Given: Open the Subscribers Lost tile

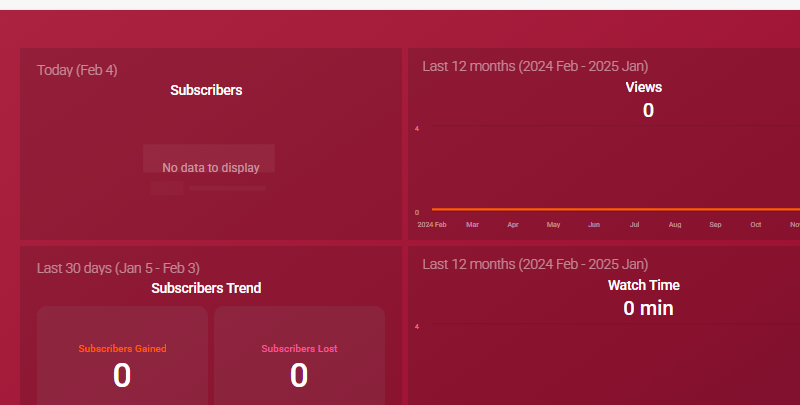Looking at the screenshot, I should [299, 356].
